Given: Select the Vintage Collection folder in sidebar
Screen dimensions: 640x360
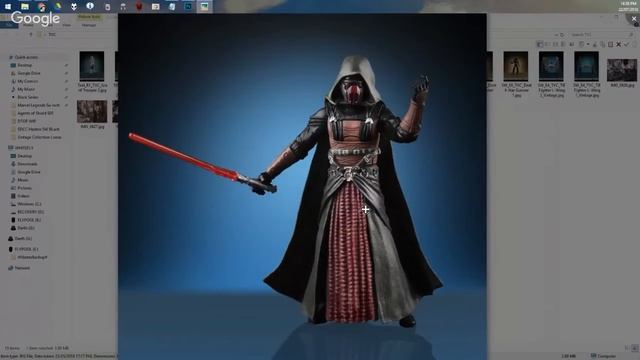Looking at the screenshot, I should coord(39,137).
